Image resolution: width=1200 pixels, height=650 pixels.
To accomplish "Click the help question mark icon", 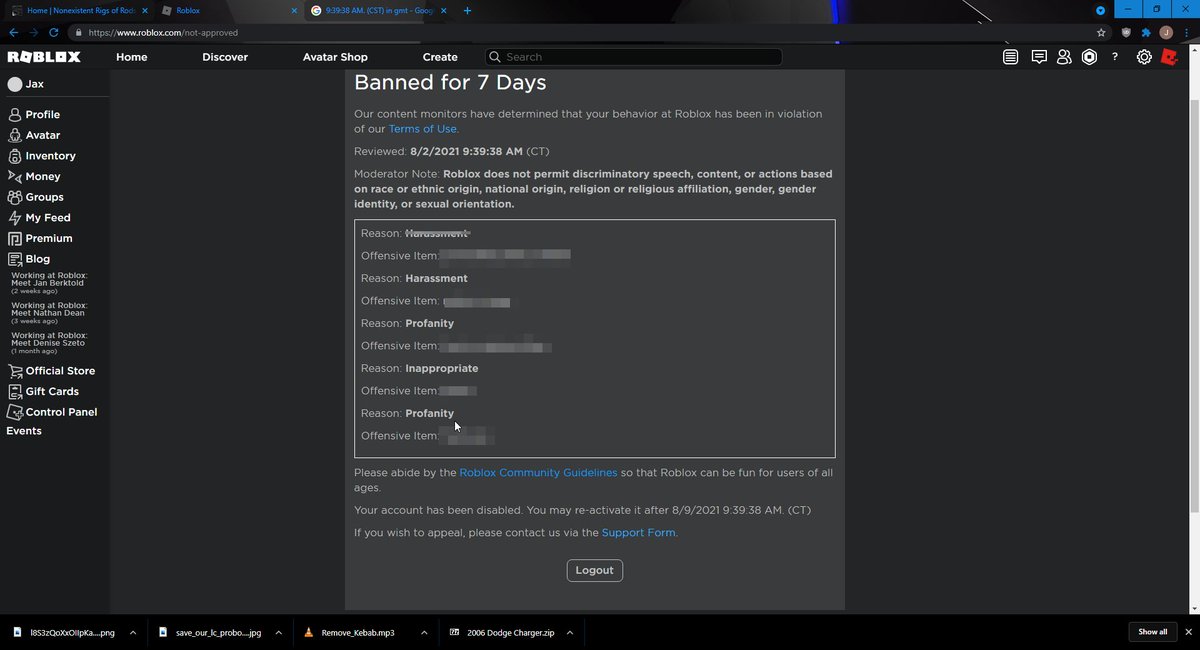I will click(1114, 57).
